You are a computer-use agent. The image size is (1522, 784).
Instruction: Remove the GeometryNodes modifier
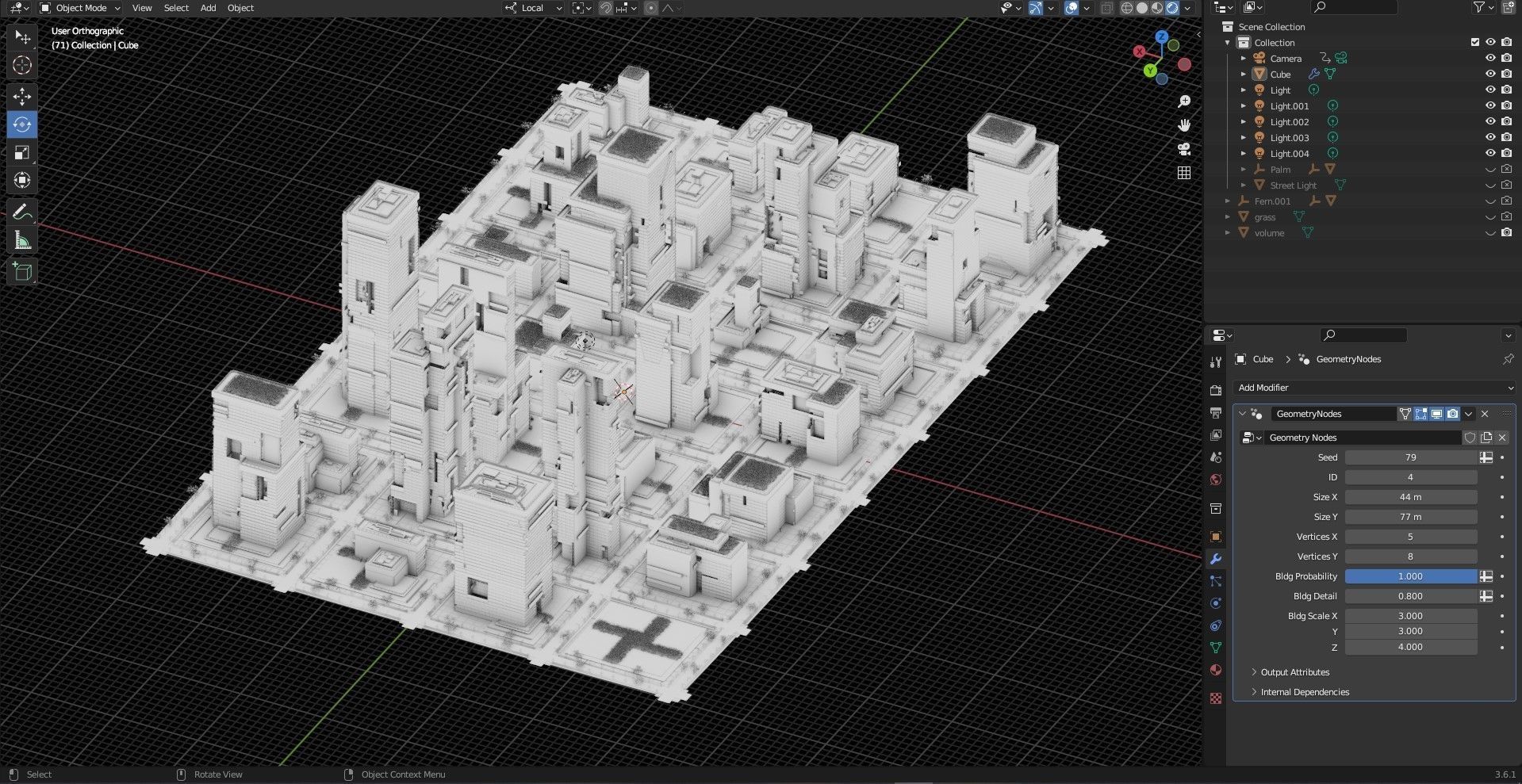pyautogui.click(x=1485, y=414)
